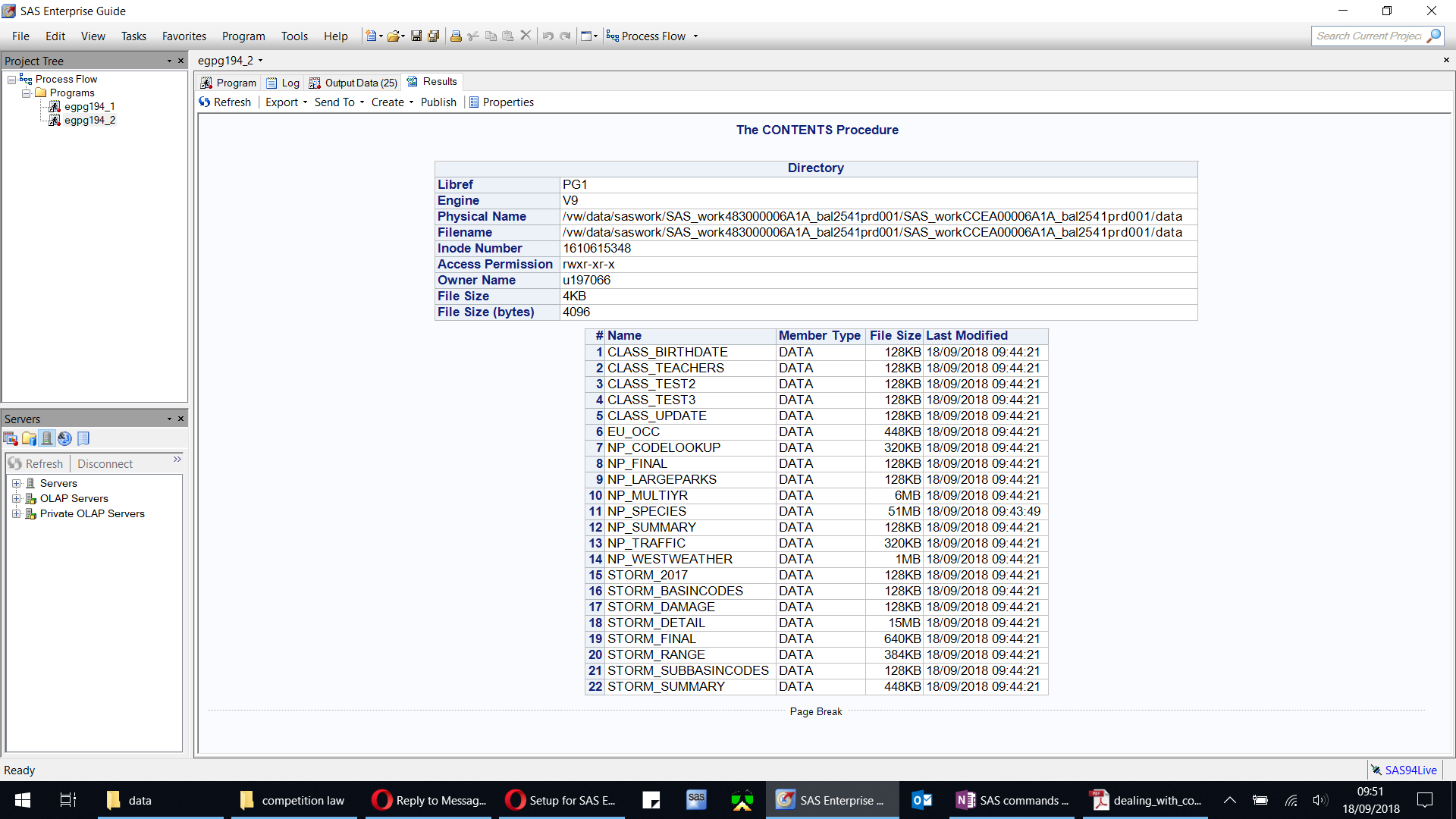Open the Export dropdown
The image size is (1456, 819).
(x=286, y=102)
